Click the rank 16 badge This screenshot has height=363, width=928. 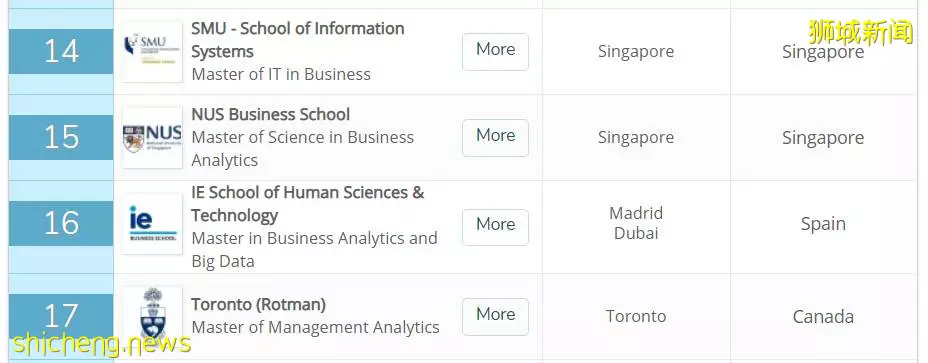(x=61, y=223)
